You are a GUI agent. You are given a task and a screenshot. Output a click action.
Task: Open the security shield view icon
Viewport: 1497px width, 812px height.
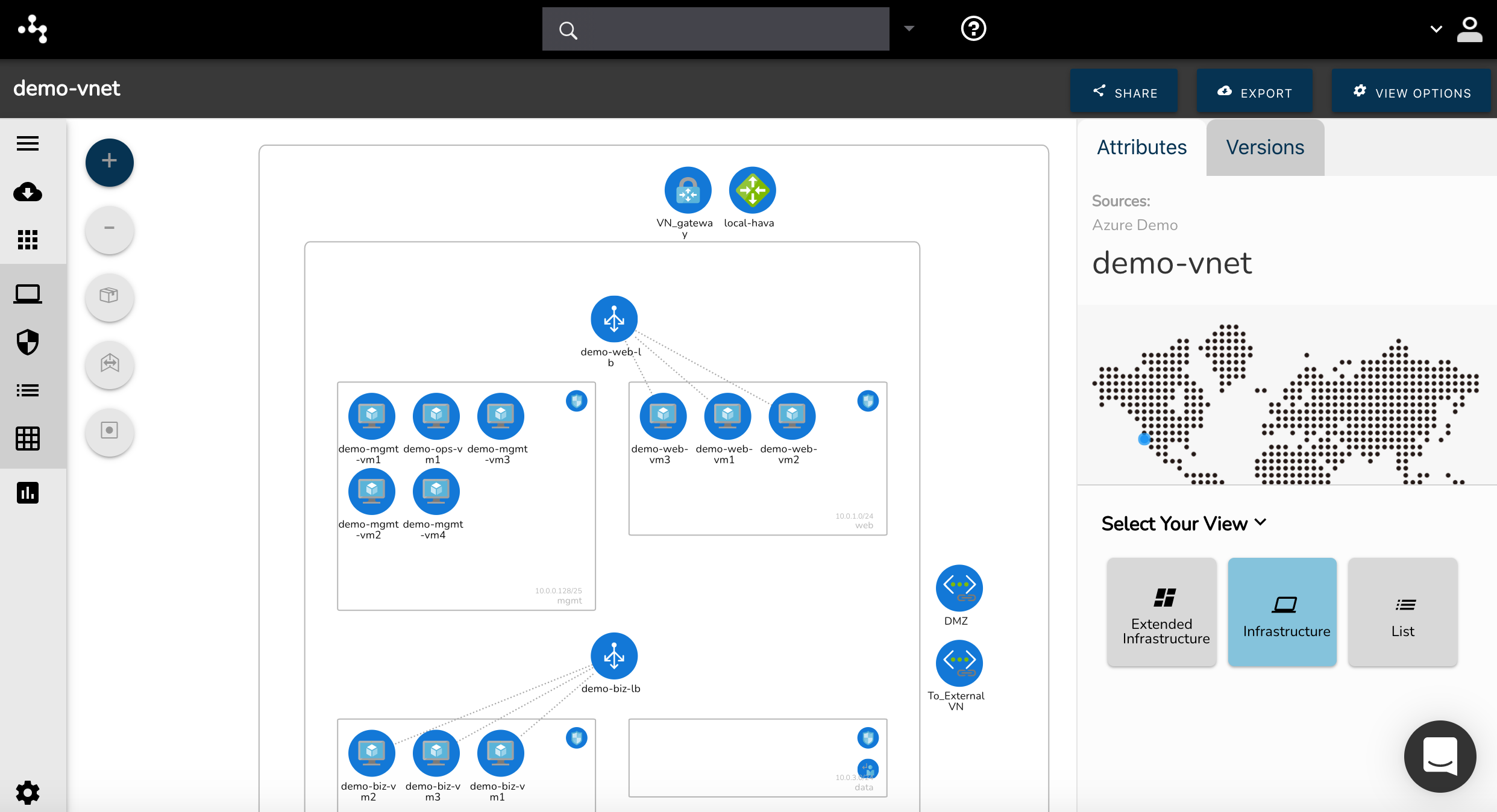click(x=28, y=342)
